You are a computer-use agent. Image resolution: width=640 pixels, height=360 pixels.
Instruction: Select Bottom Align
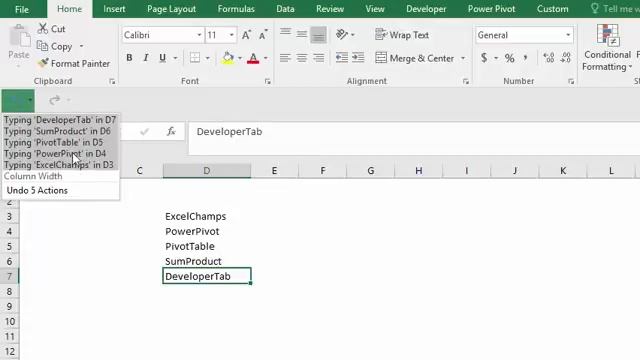click(318, 35)
